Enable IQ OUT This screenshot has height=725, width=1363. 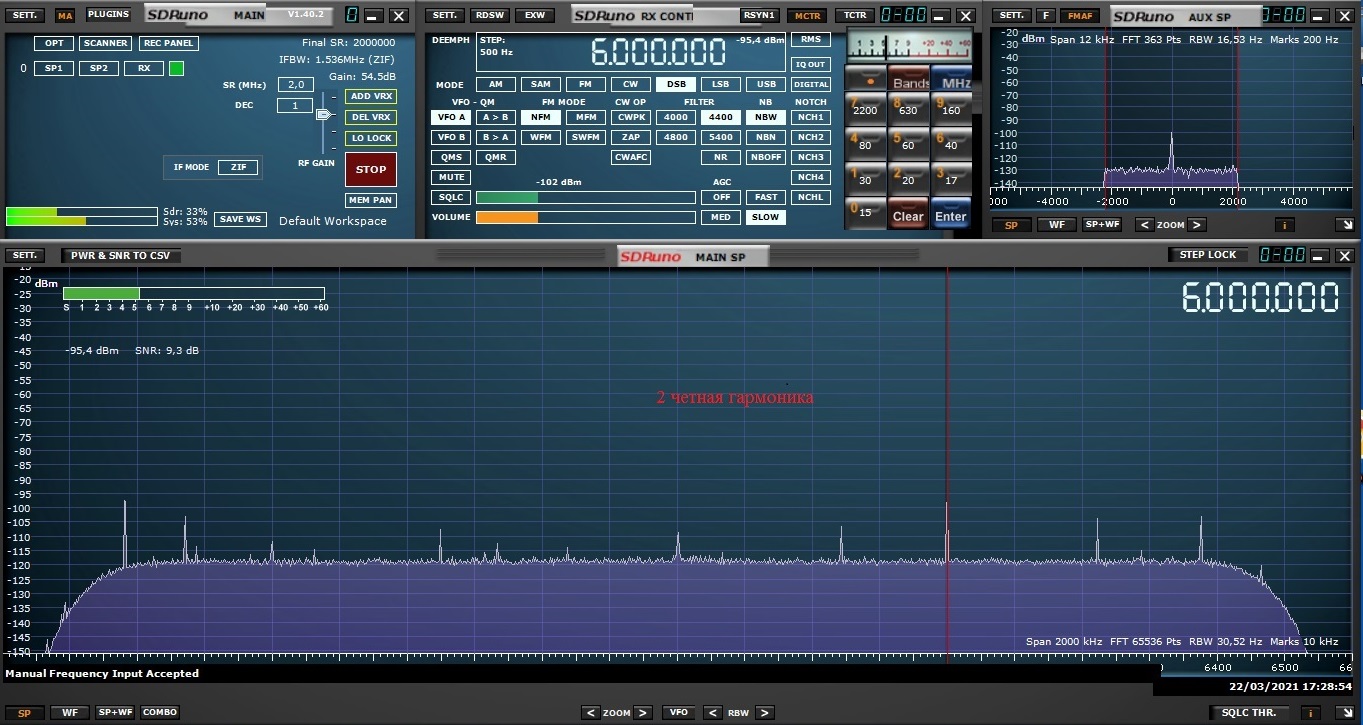pos(811,64)
